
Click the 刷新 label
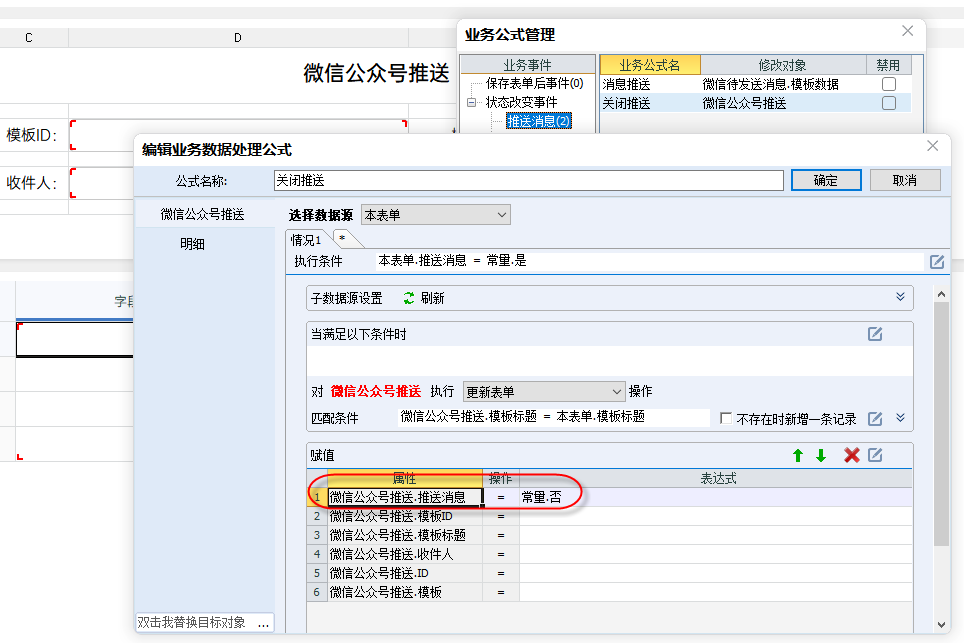pyautogui.click(x=432, y=298)
